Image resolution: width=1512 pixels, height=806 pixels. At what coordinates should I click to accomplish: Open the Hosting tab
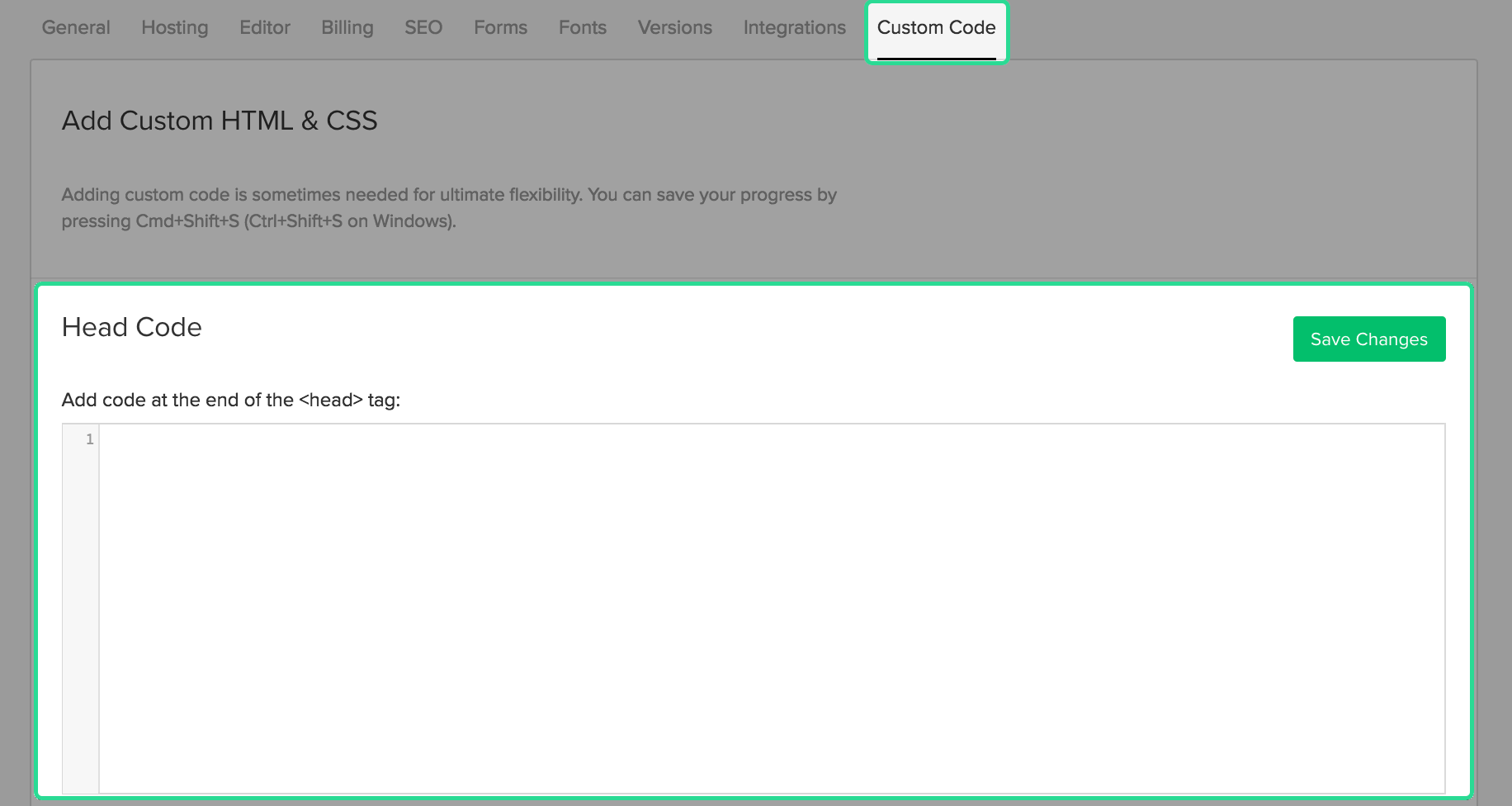[174, 27]
